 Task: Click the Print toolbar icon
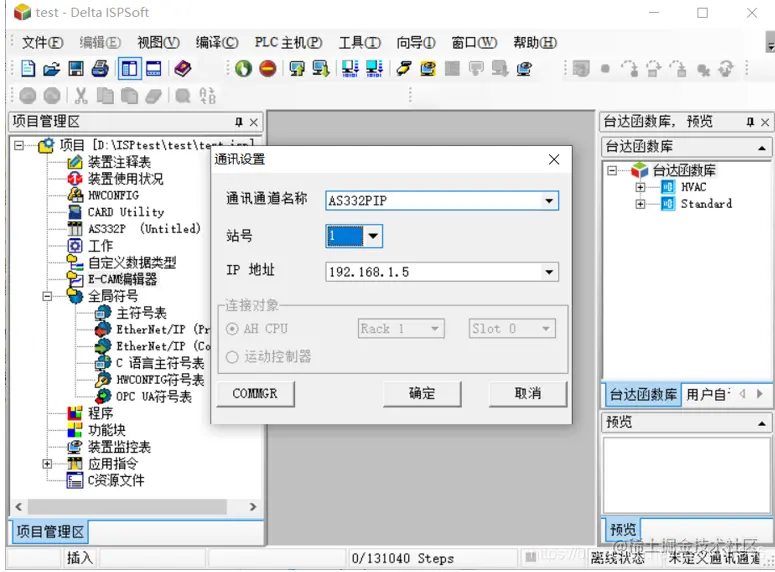click(x=100, y=68)
